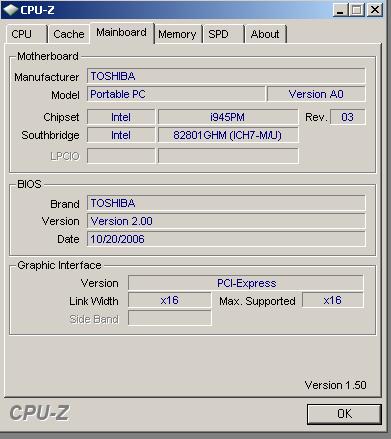Click the '82801GHM (ICH7-M/U)' southbridge value

pyautogui.click(x=228, y=135)
